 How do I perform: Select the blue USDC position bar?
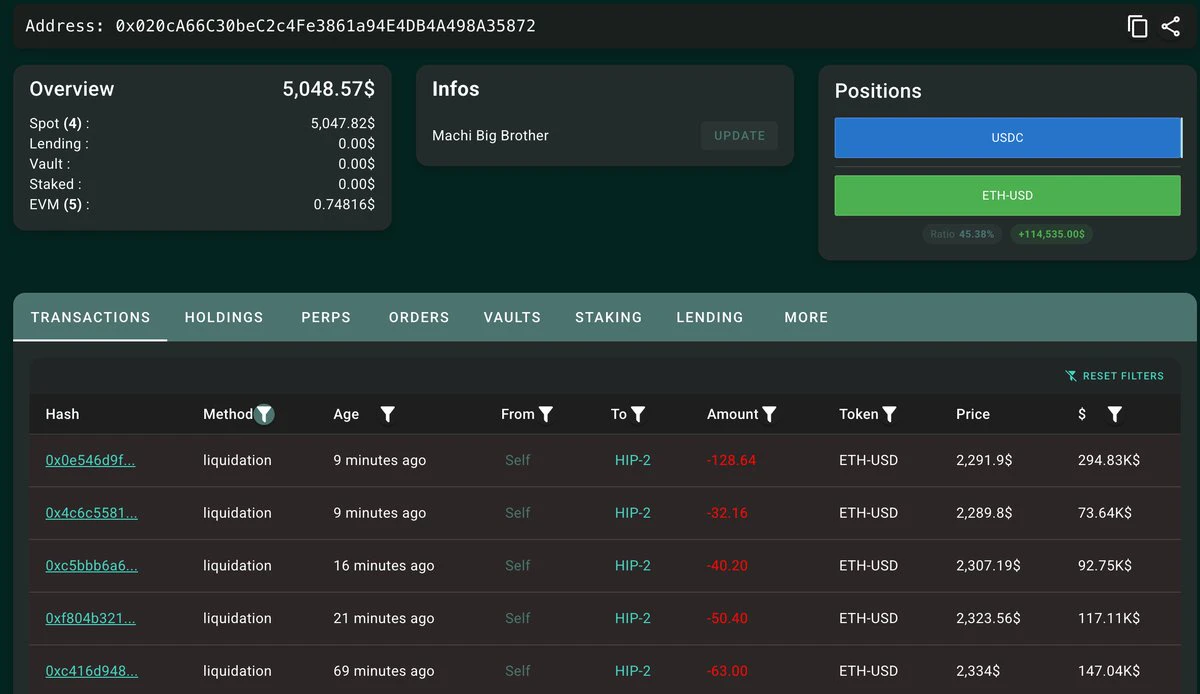1007,138
